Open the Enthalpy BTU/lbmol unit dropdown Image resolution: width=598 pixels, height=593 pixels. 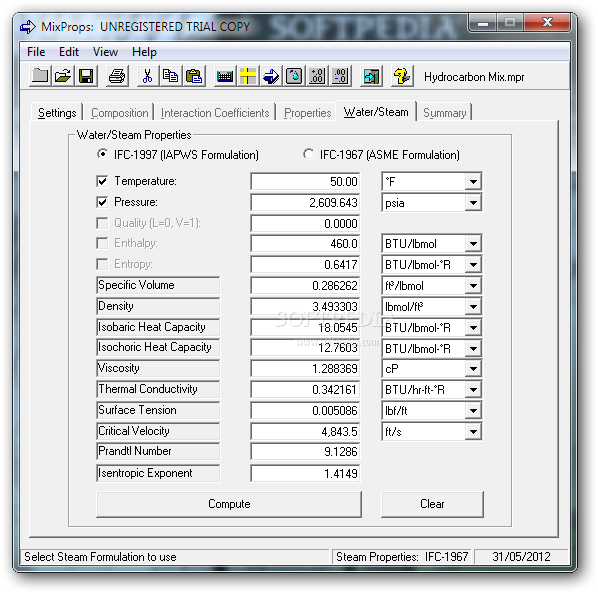click(x=473, y=244)
